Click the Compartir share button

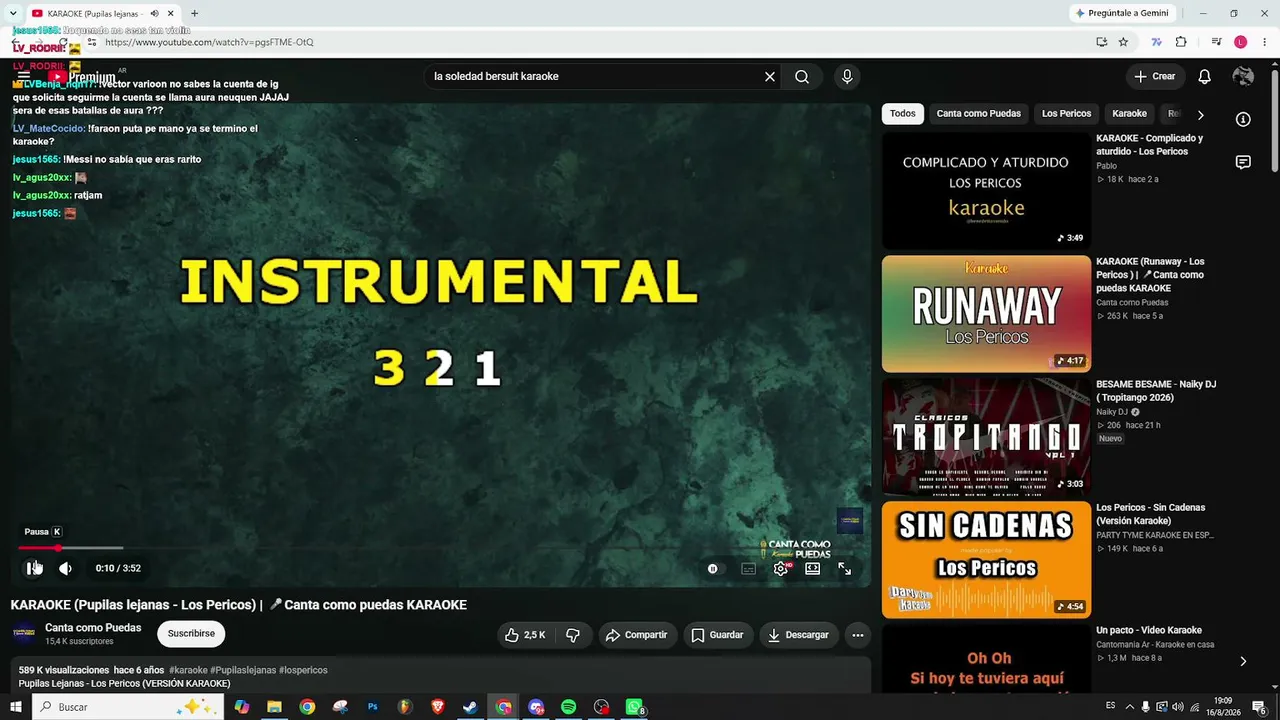[637, 635]
